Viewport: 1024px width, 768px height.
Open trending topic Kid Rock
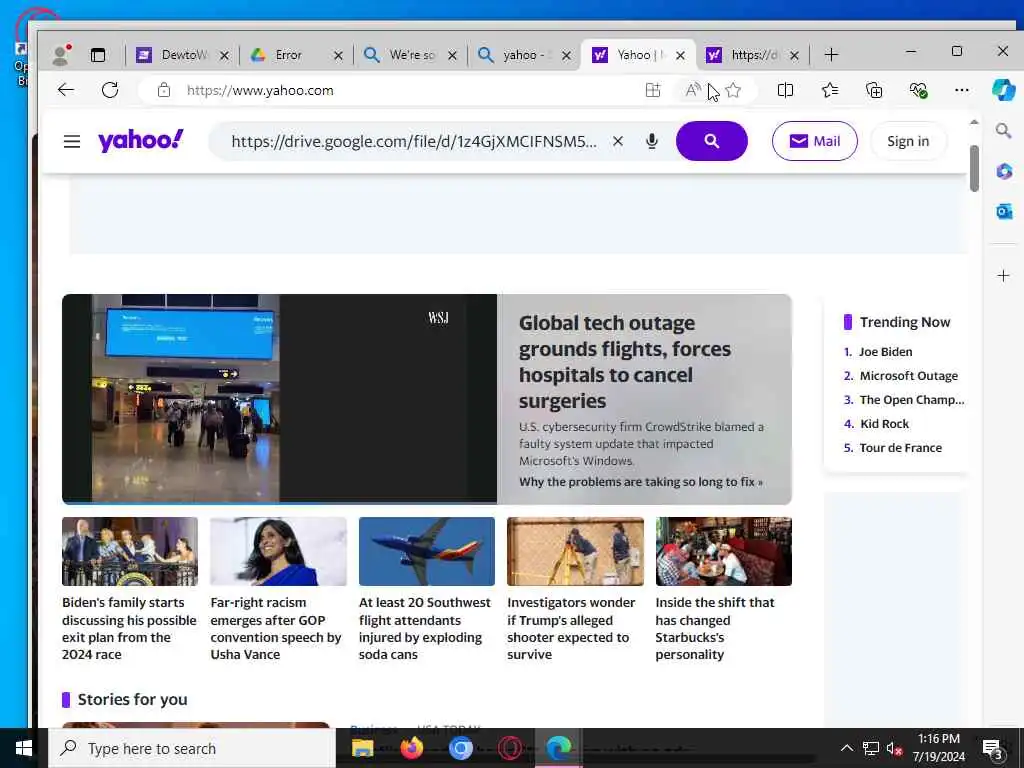pos(884,424)
